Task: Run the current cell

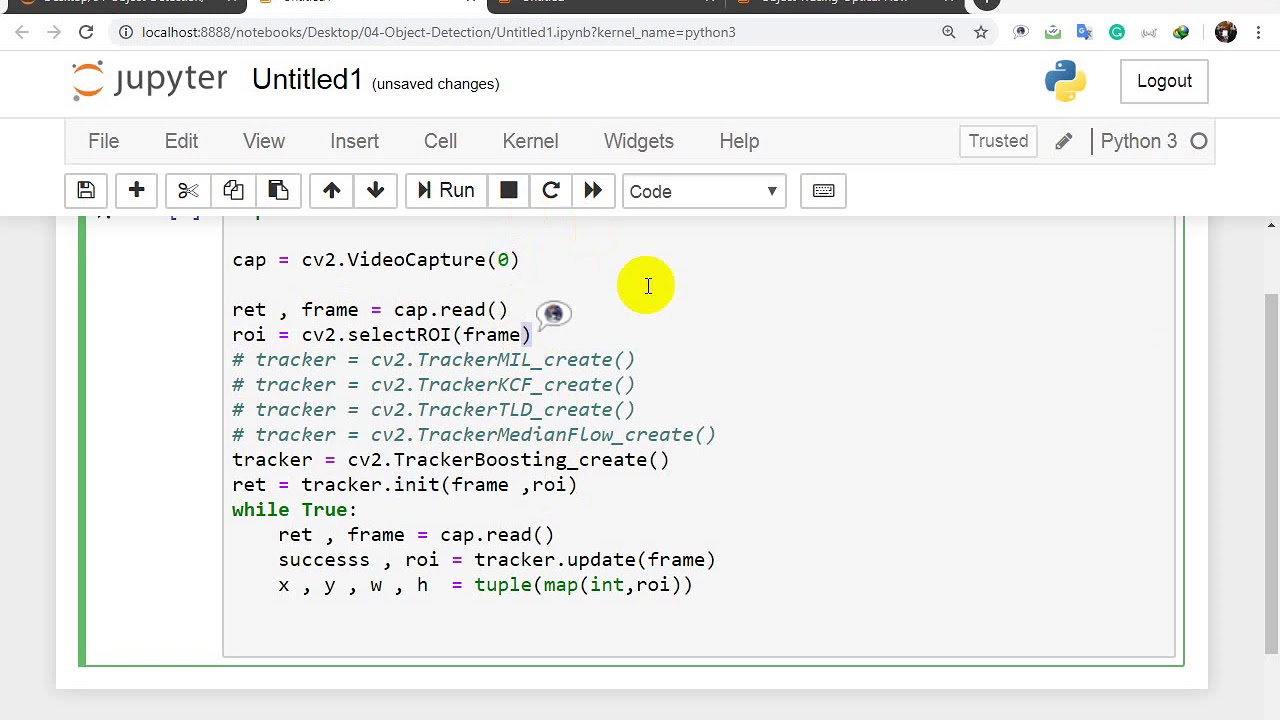Action: (446, 191)
